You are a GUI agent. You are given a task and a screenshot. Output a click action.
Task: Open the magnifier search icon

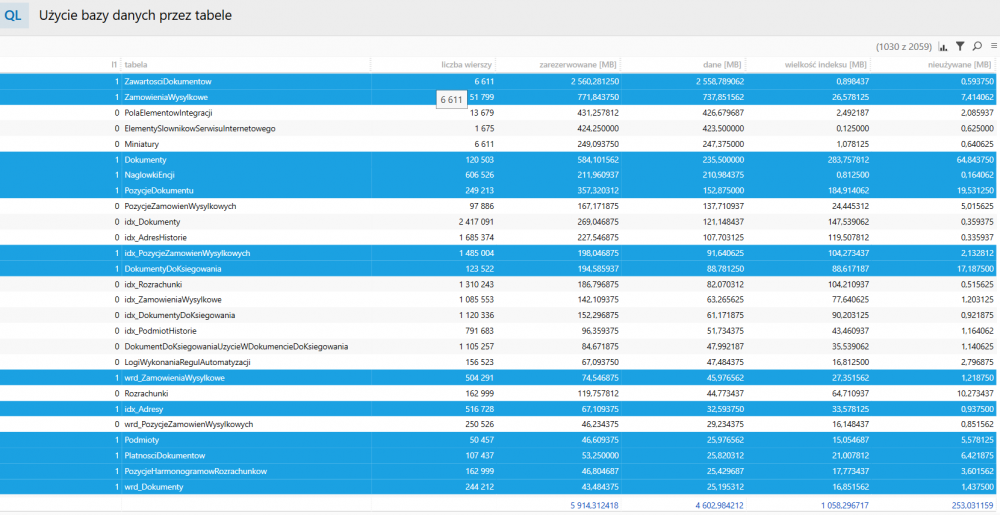[977, 47]
